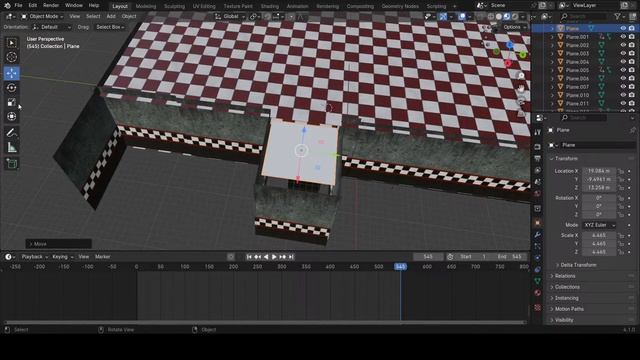Pin the Plane properties context
640x360 pixels.
[632, 130]
